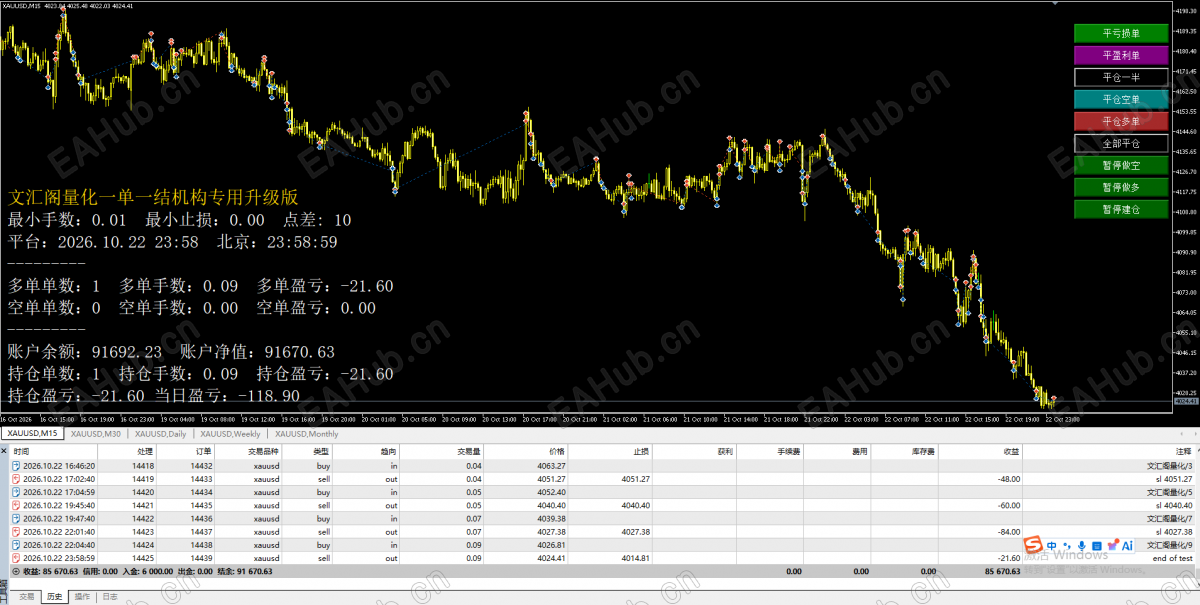Open the Sogou AI assistant icon

point(1127,546)
